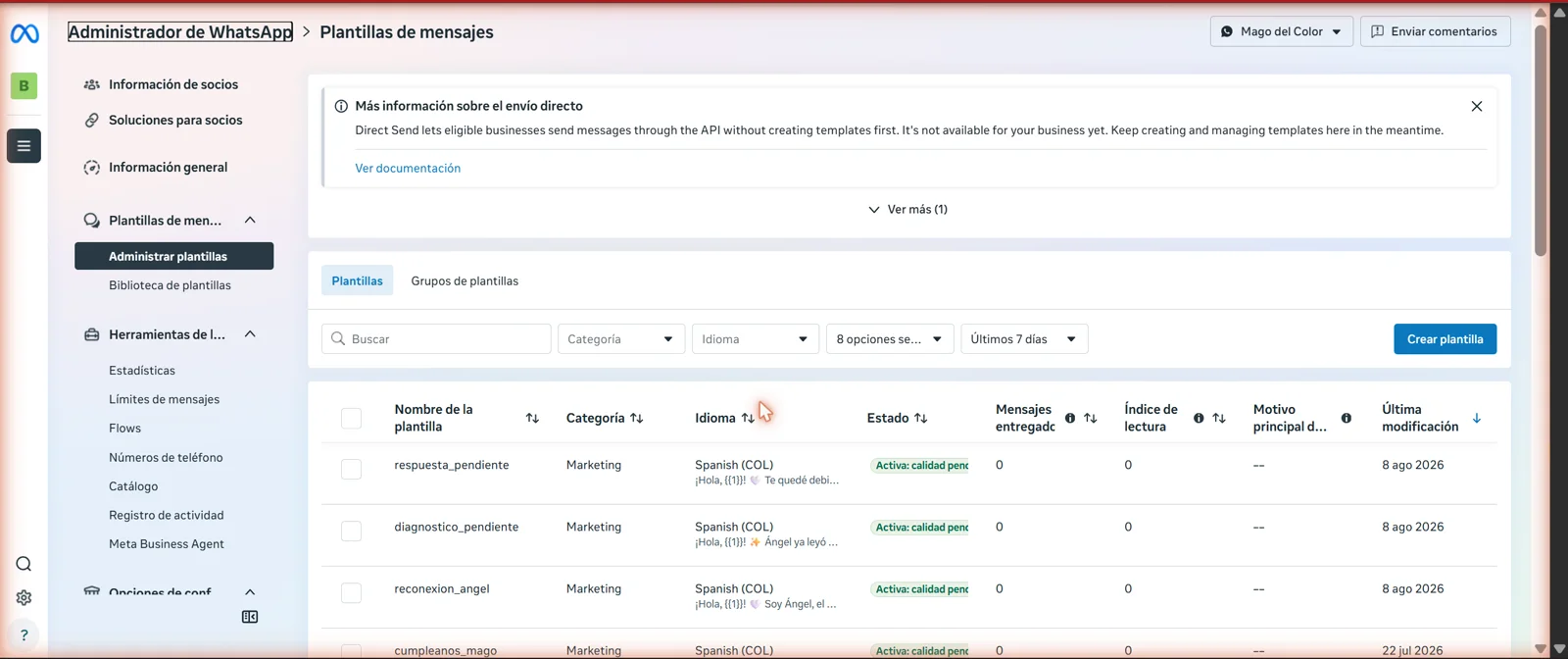Image resolution: width=1568 pixels, height=659 pixels.
Task: Show info for Mensajes entregados column
Action: click(x=1070, y=418)
